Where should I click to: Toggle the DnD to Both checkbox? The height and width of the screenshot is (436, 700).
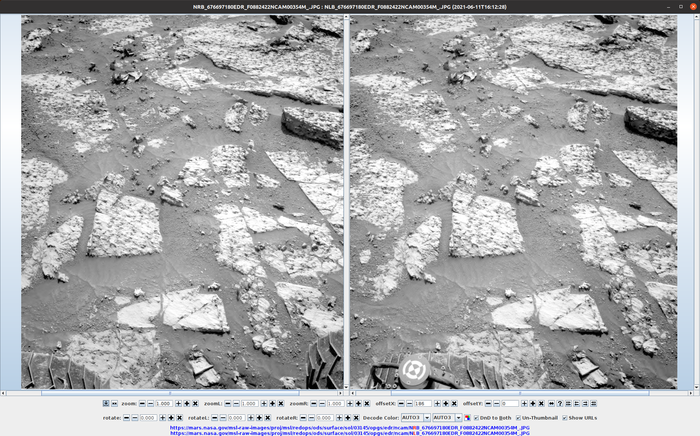pos(476,417)
